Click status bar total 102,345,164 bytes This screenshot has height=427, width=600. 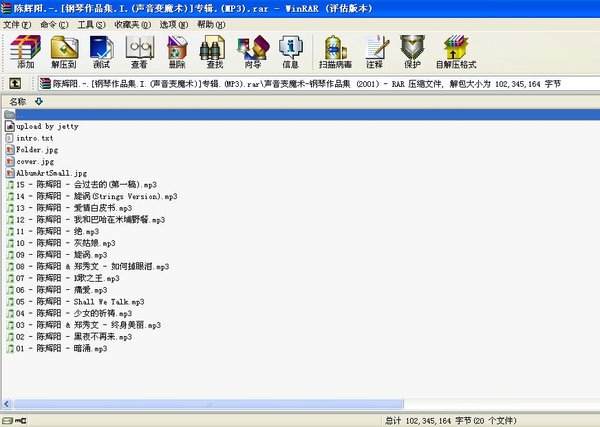pyautogui.click(x=451, y=421)
